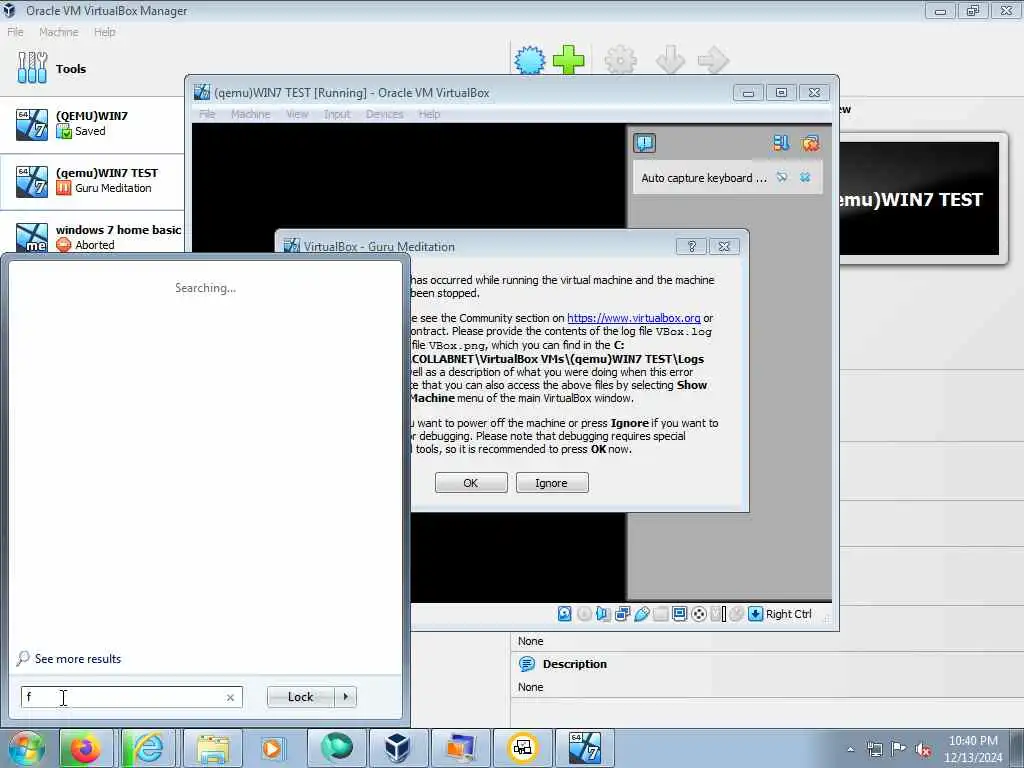Click the network tray icon
Screen dimensions: 1024x768
[874, 749]
